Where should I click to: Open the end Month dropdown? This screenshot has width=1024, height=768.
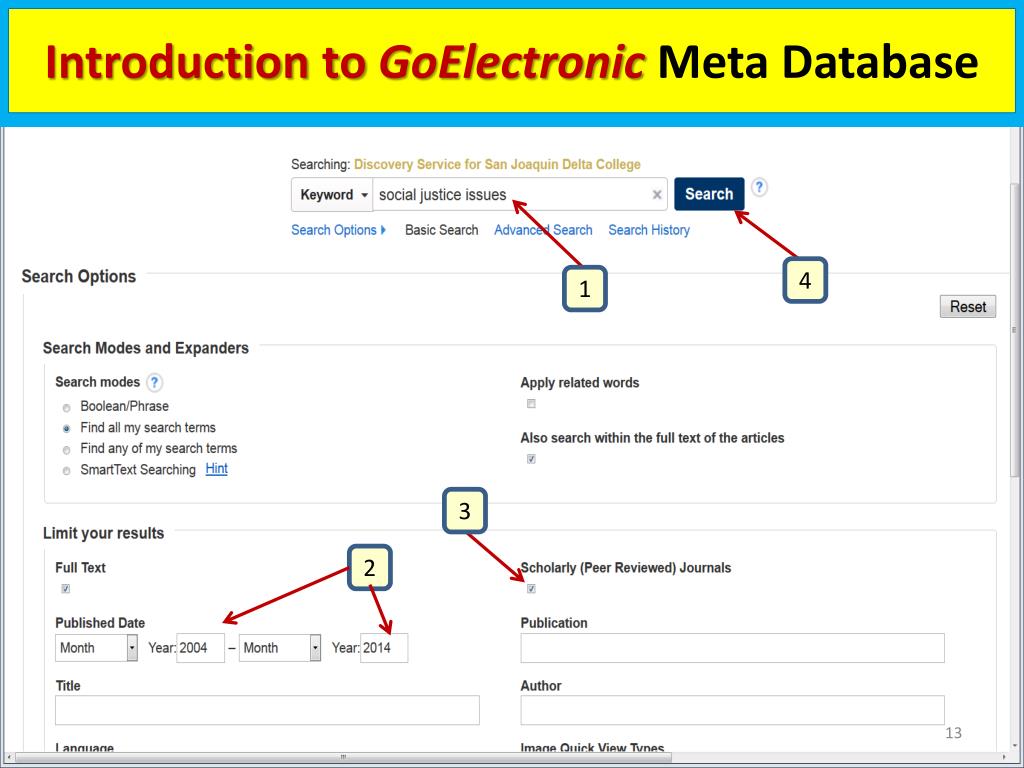280,648
